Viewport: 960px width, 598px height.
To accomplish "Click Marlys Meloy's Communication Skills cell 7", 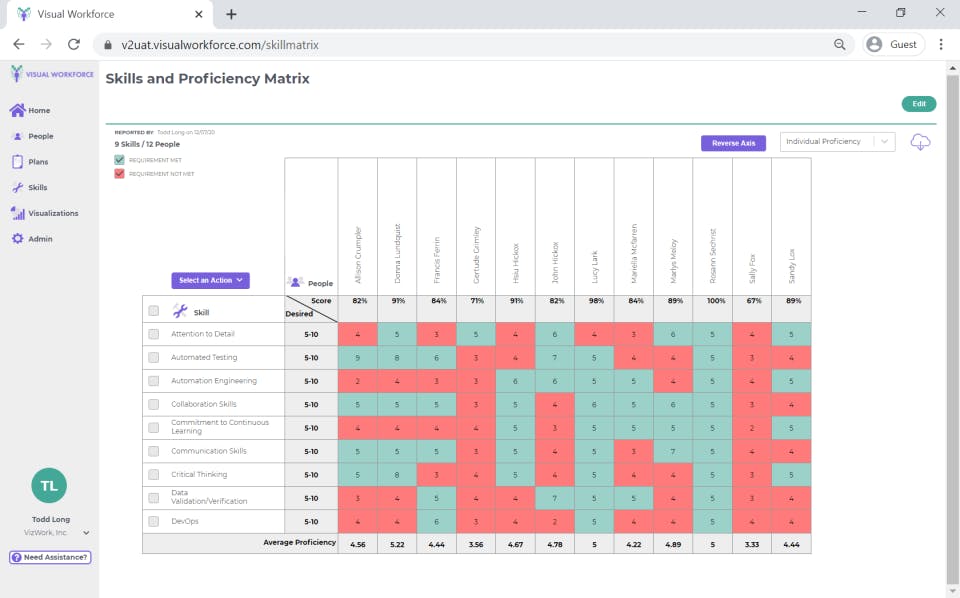I will [x=673, y=451].
